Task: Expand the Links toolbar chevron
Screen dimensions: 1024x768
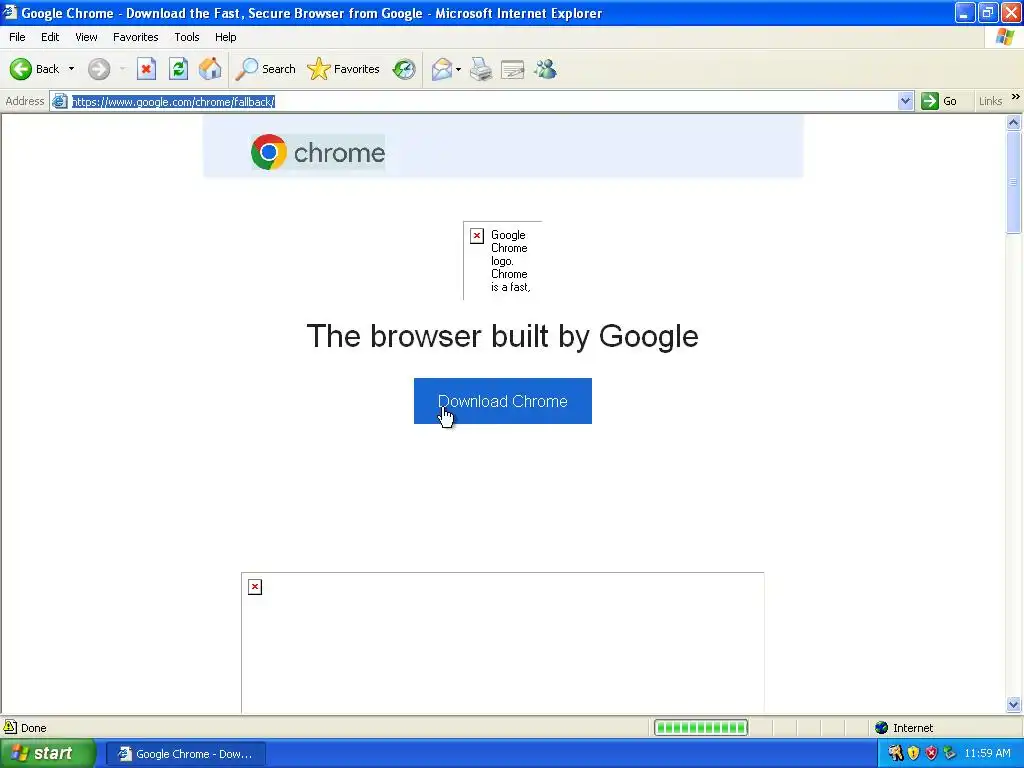Action: 1016,97
